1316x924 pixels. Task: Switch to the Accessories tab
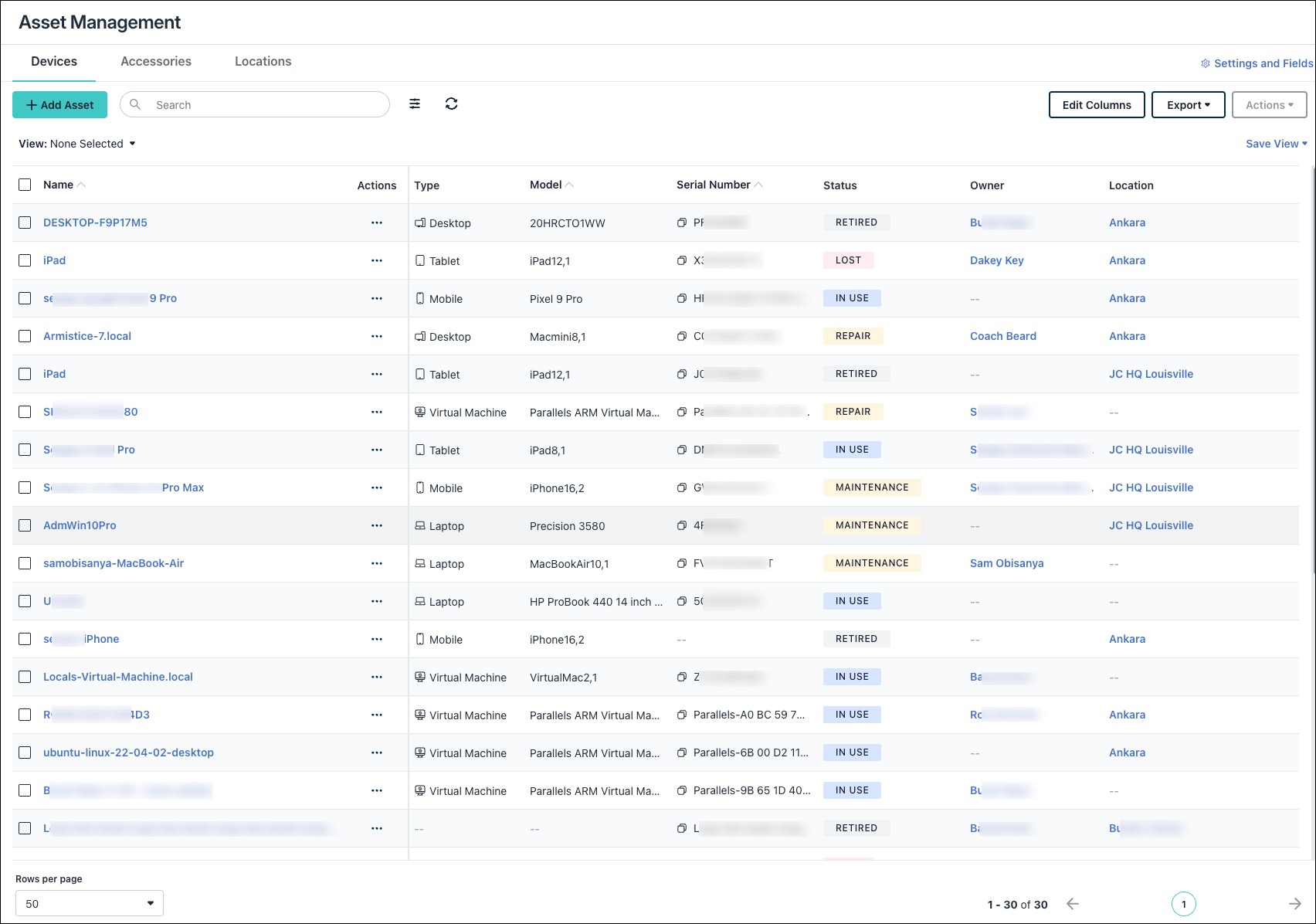click(x=156, y=62)
